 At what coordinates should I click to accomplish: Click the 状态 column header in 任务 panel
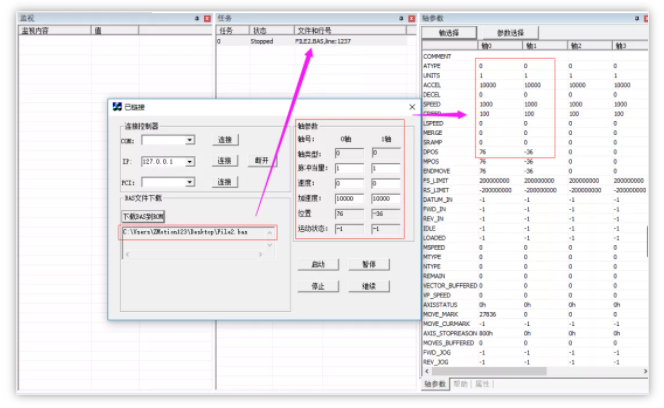tap(271, 31)
